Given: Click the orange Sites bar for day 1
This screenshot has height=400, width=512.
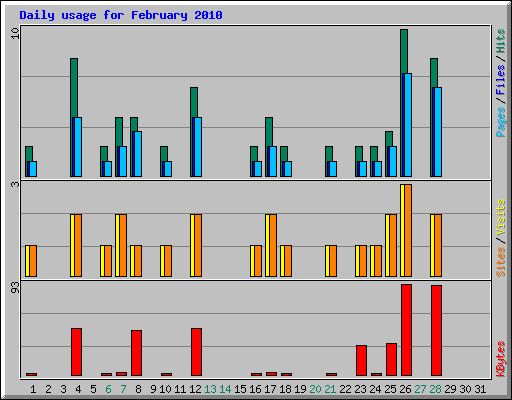Looking at the screenshot, I should point(33,261).
